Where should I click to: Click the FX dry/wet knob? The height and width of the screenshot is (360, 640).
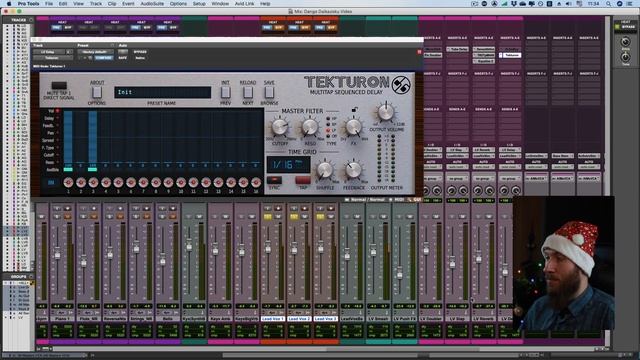[353, 128]
